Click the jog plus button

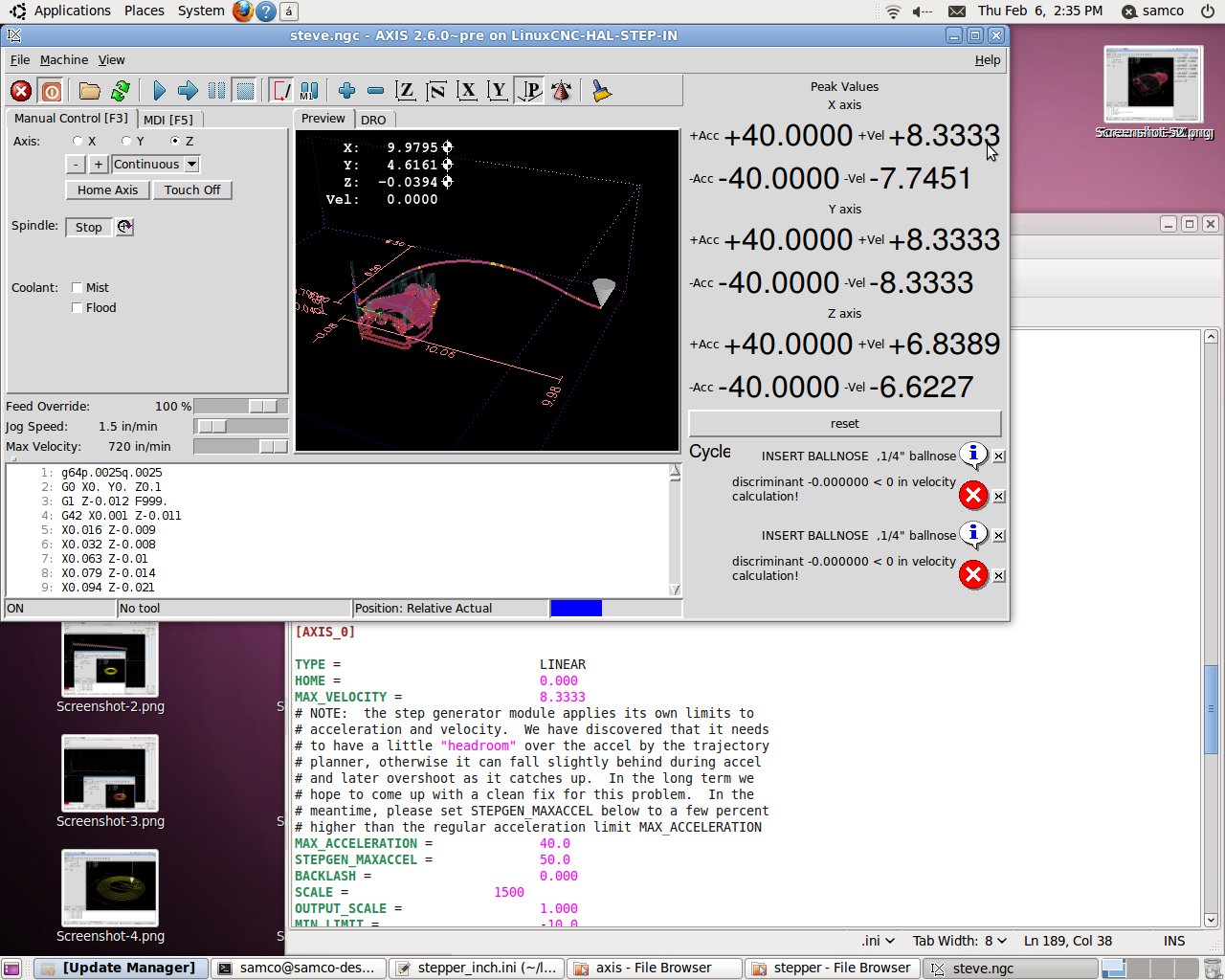point(98,165)
